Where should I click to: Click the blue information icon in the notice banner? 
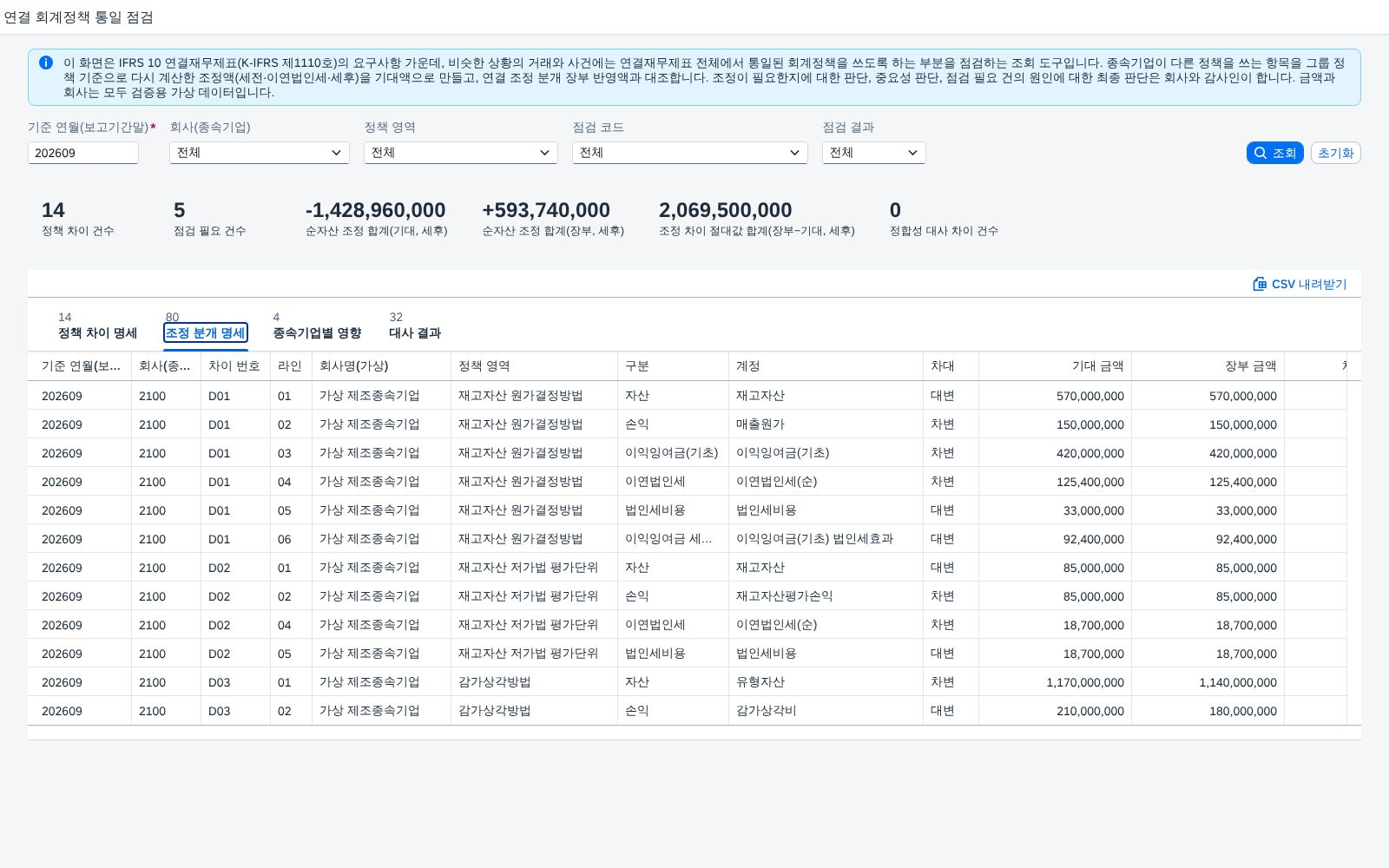[x=46, y=62]
